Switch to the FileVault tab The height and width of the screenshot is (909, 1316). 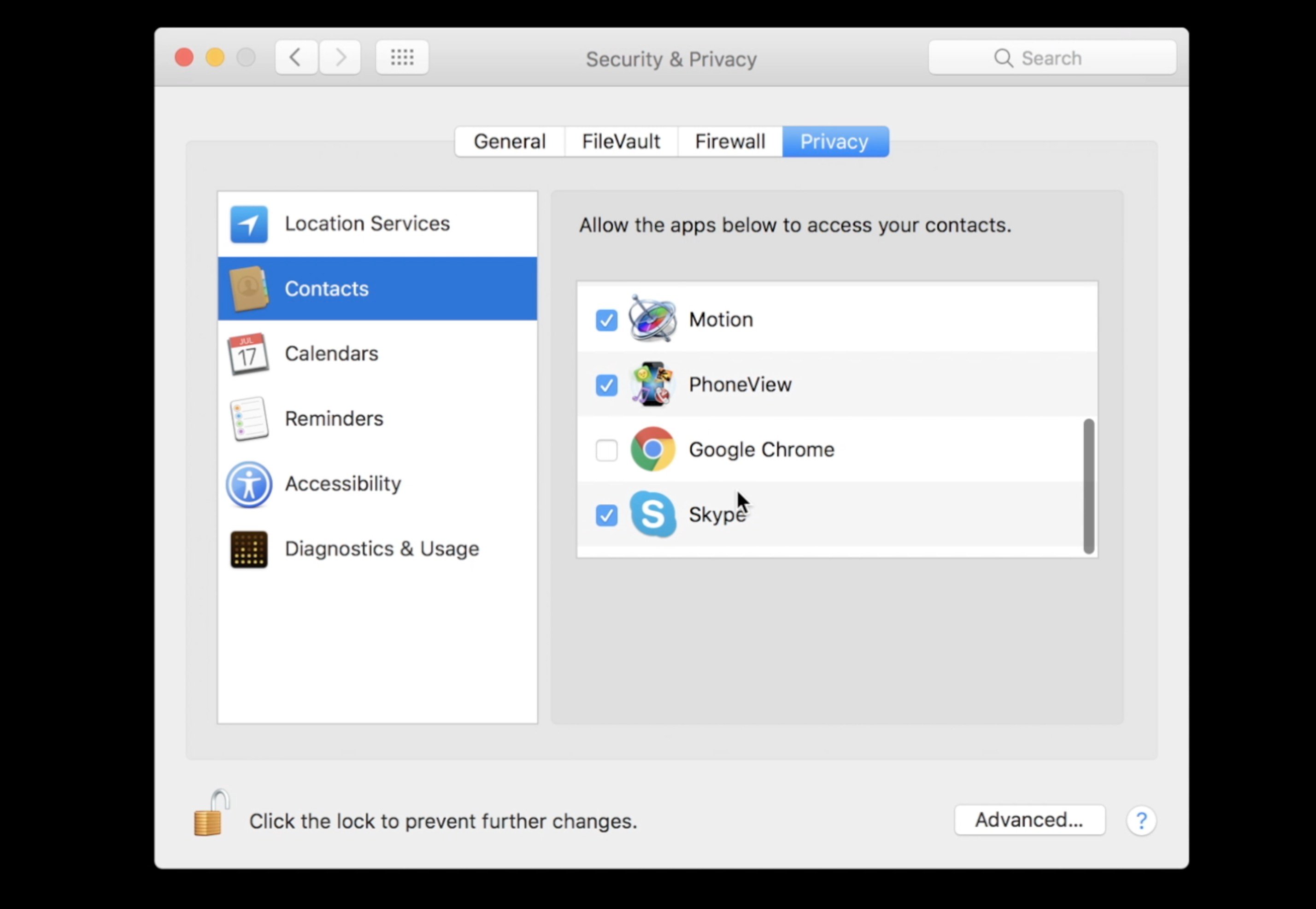[621, 141]
